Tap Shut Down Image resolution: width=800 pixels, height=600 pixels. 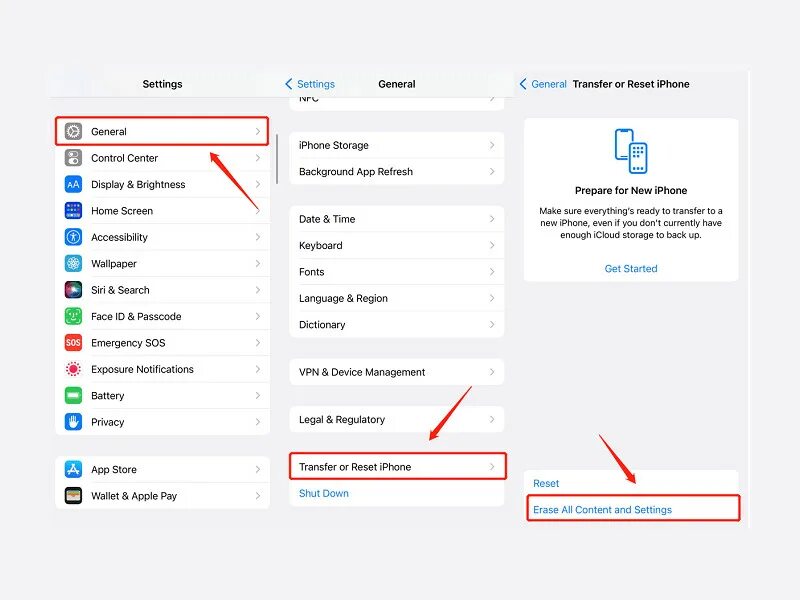(x=323, y=493)
